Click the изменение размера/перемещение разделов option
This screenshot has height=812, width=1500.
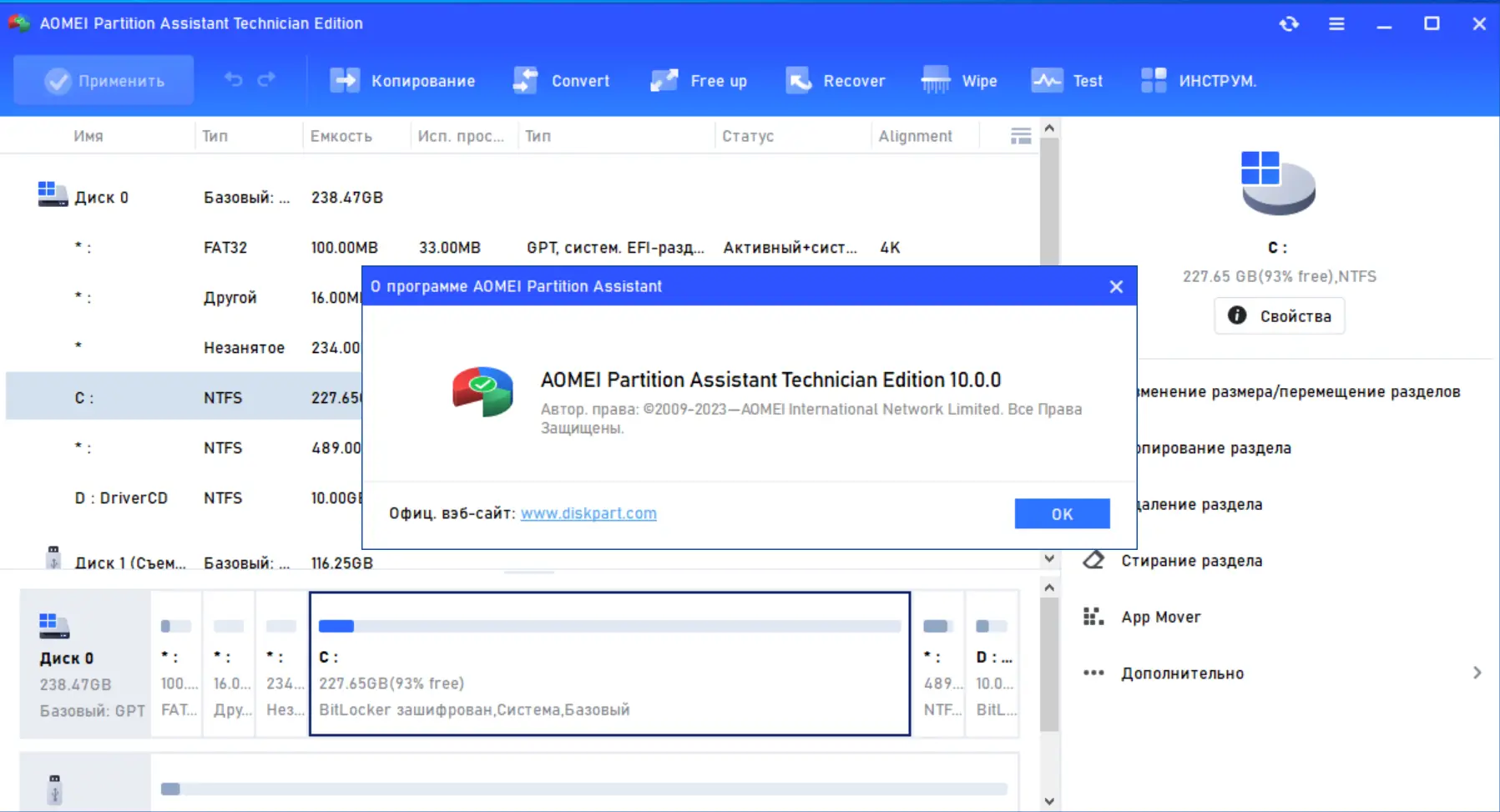(x=1299, y=392)
